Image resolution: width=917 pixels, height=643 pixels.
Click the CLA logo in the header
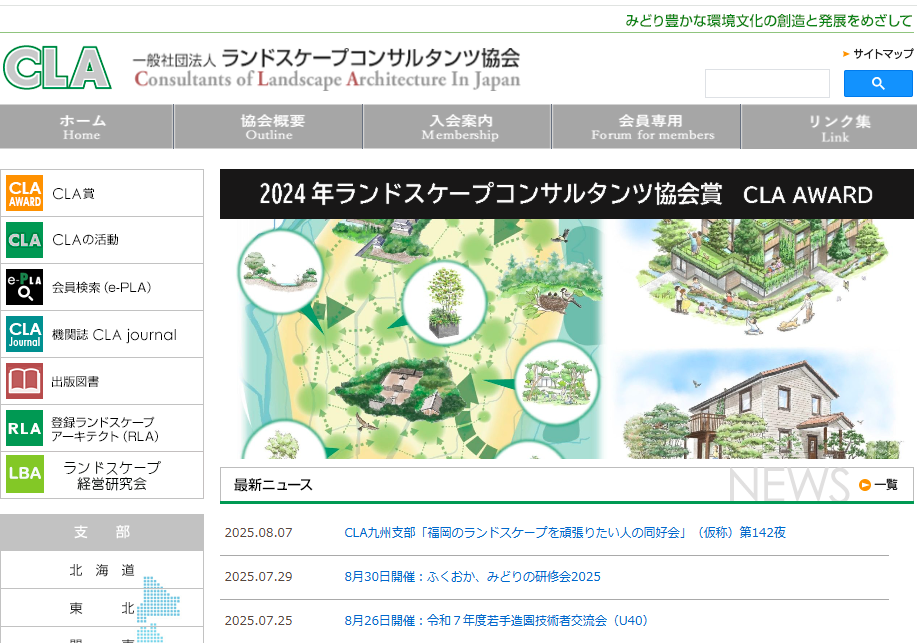coord(57,68)
